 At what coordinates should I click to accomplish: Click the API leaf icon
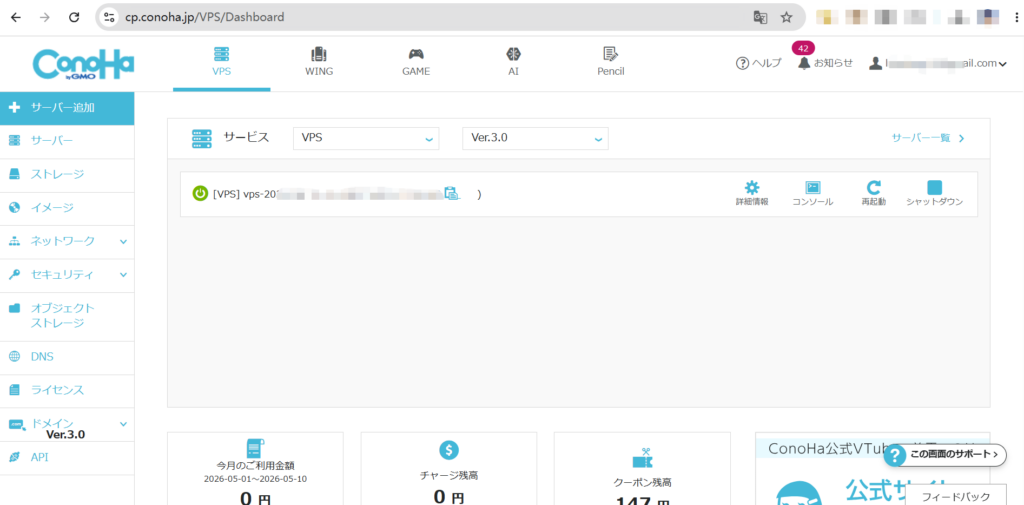click(14, 457)
